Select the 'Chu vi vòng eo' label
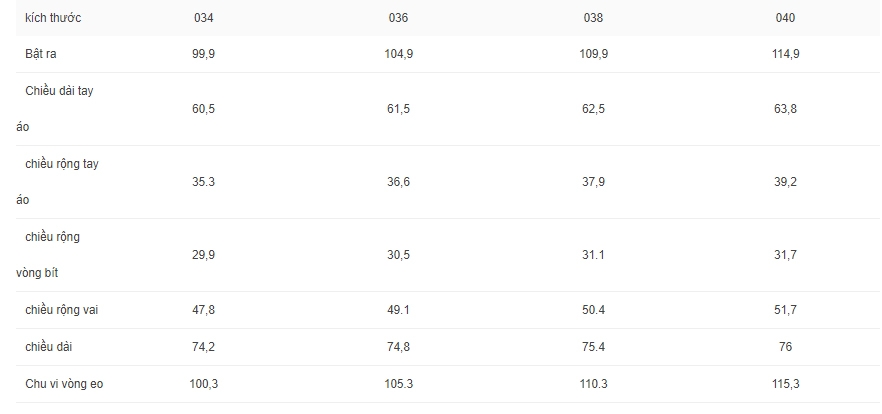 [x=64, y=384]
